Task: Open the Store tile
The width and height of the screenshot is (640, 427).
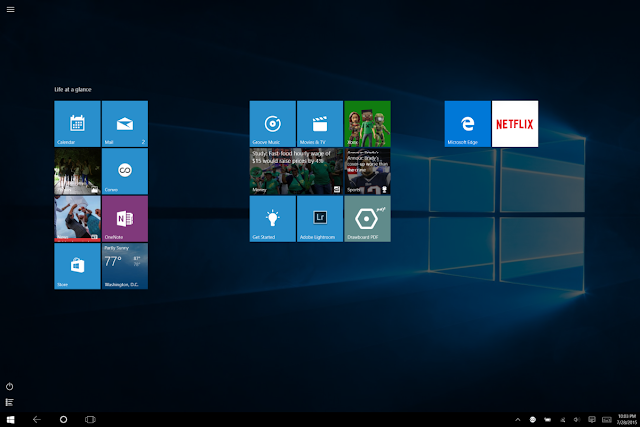Action: pos(77,266)
